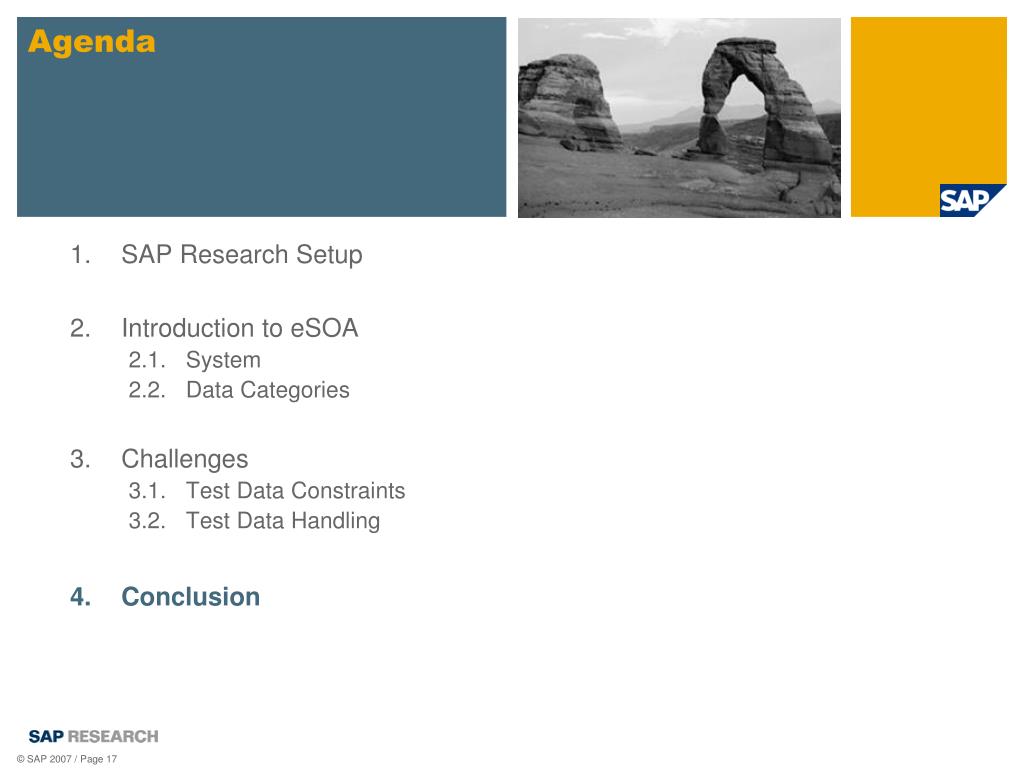Screen dimensions: 1024x768
Task: Click the SAP Research logo in the footer
Action: 93,737
